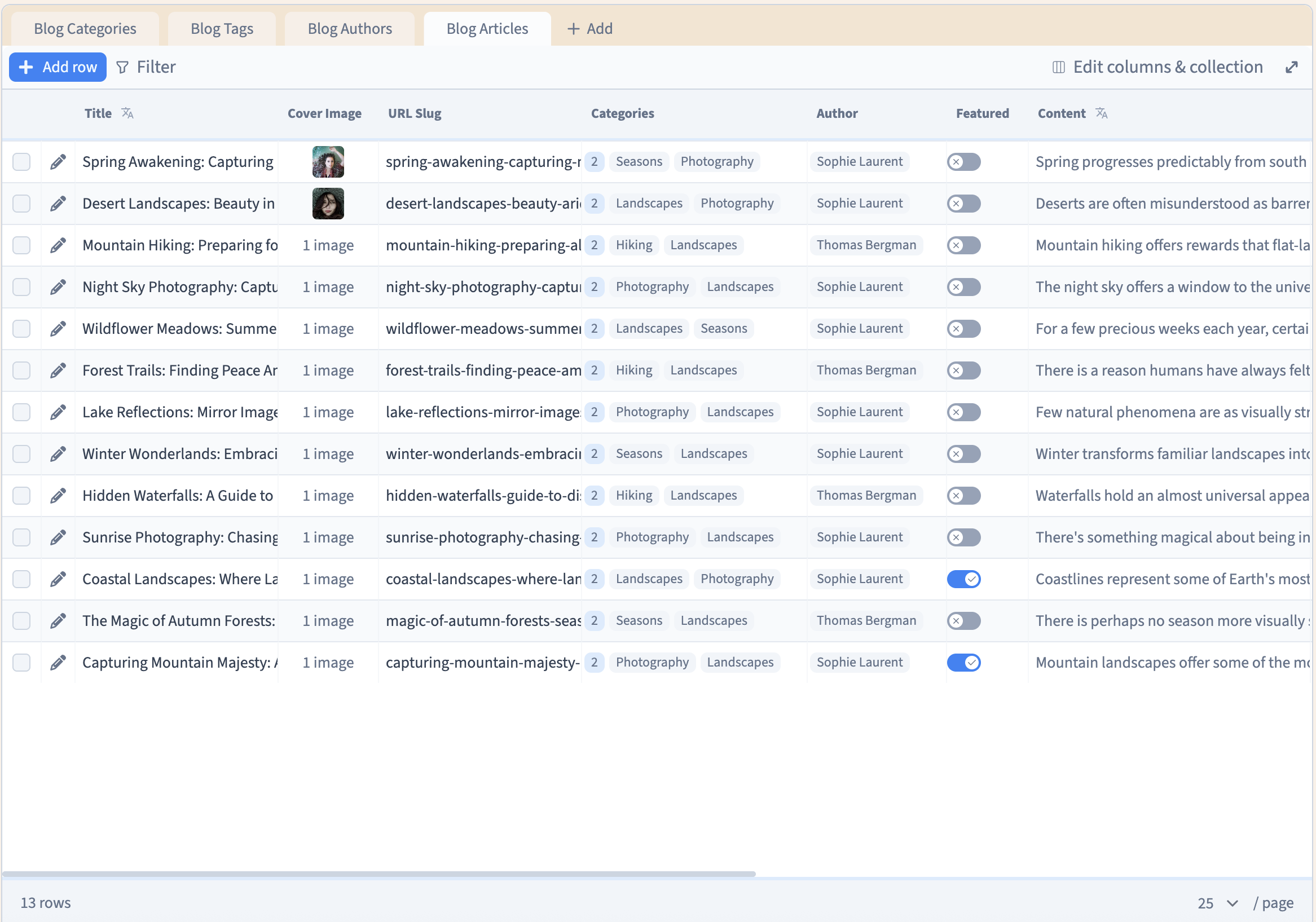Click the Add row button
Image resolution: width=1316 pixels, height=922 pixels.
(x=58, y=67)
